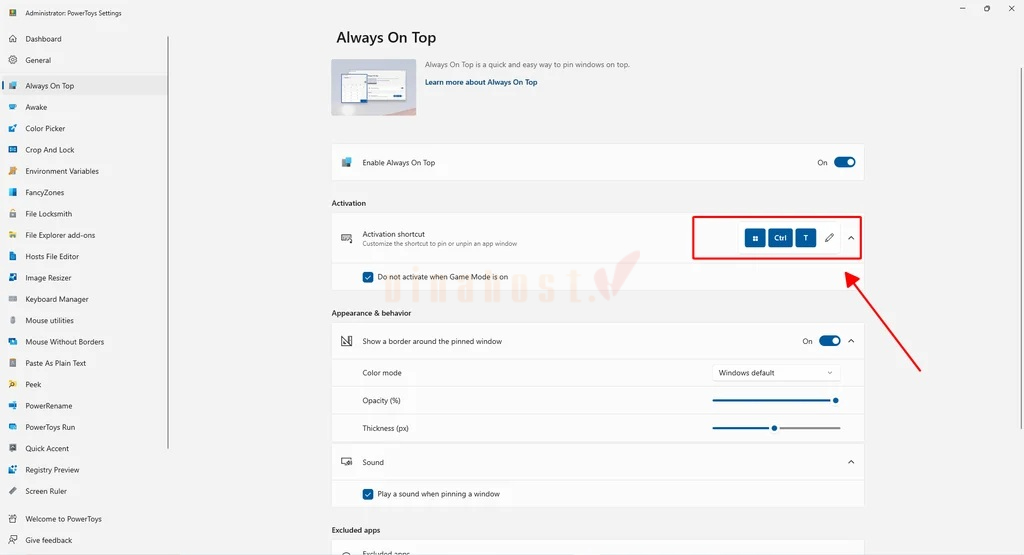
Task: Click the PowerToys Run icon
Action: click(12, 427)
